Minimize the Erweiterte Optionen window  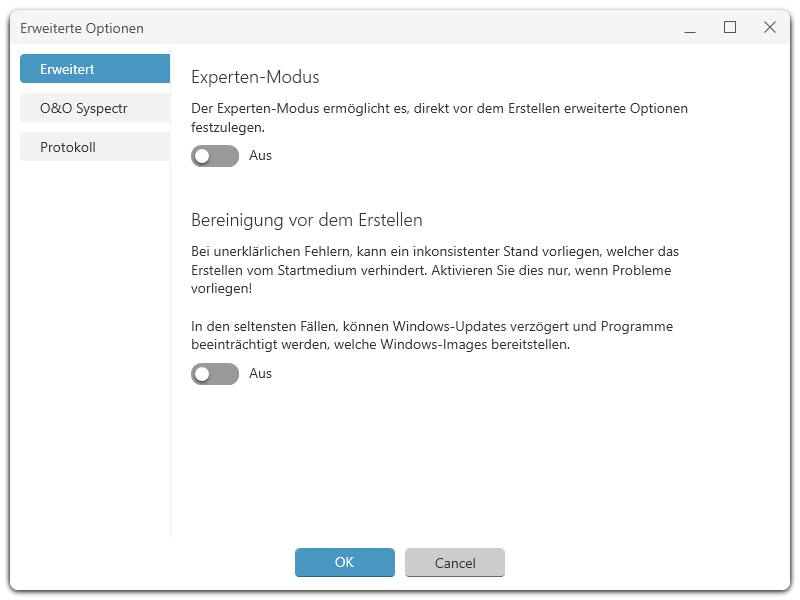pyautogui.click(x=690, y=28)
